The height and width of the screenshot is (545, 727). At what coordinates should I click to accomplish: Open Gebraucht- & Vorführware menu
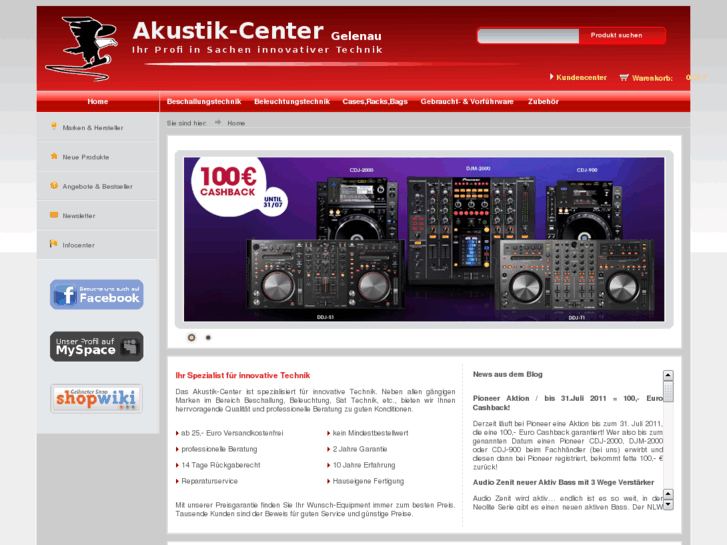click(x=467, y=102)
